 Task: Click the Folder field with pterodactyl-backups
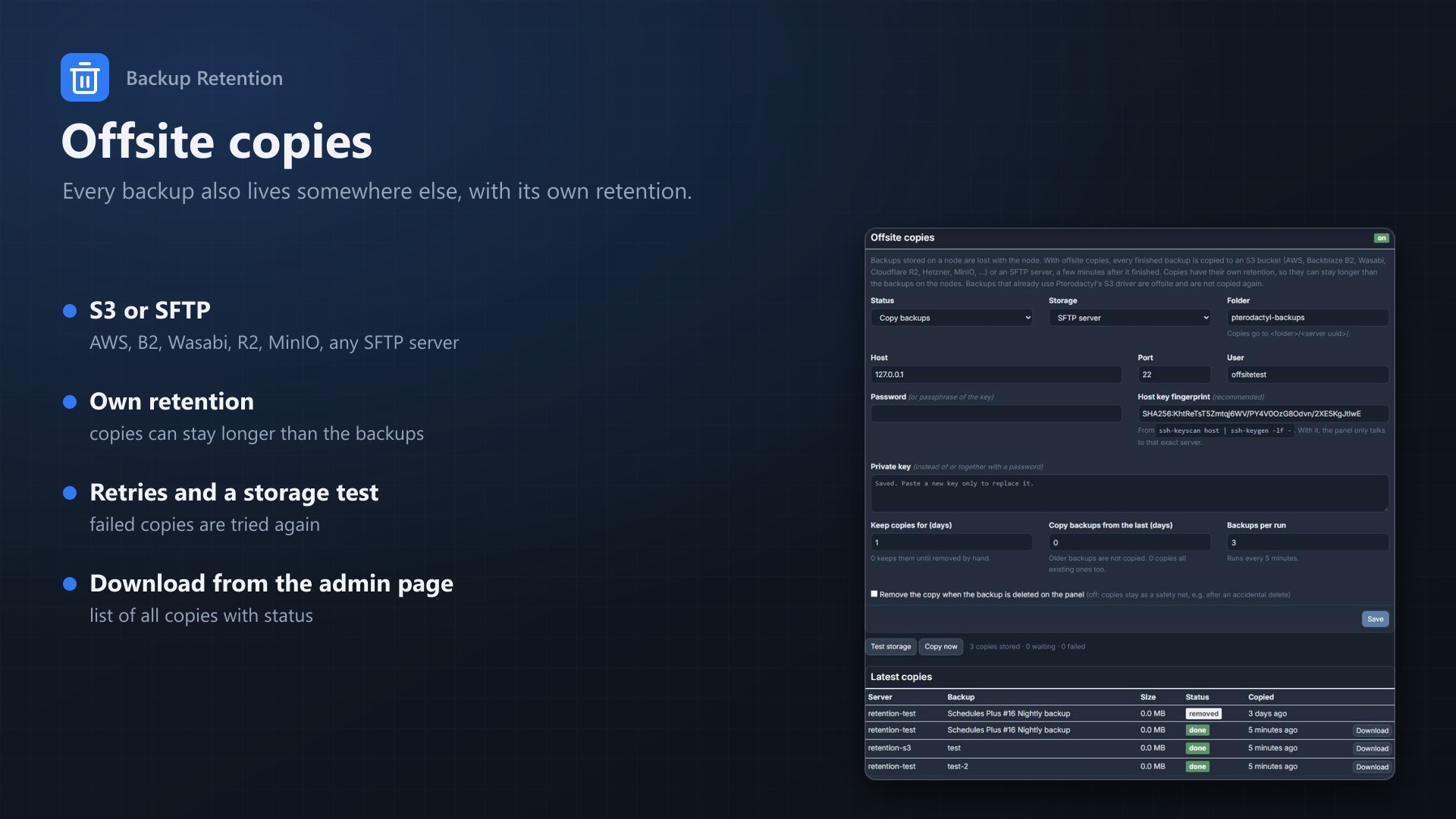1307,318
